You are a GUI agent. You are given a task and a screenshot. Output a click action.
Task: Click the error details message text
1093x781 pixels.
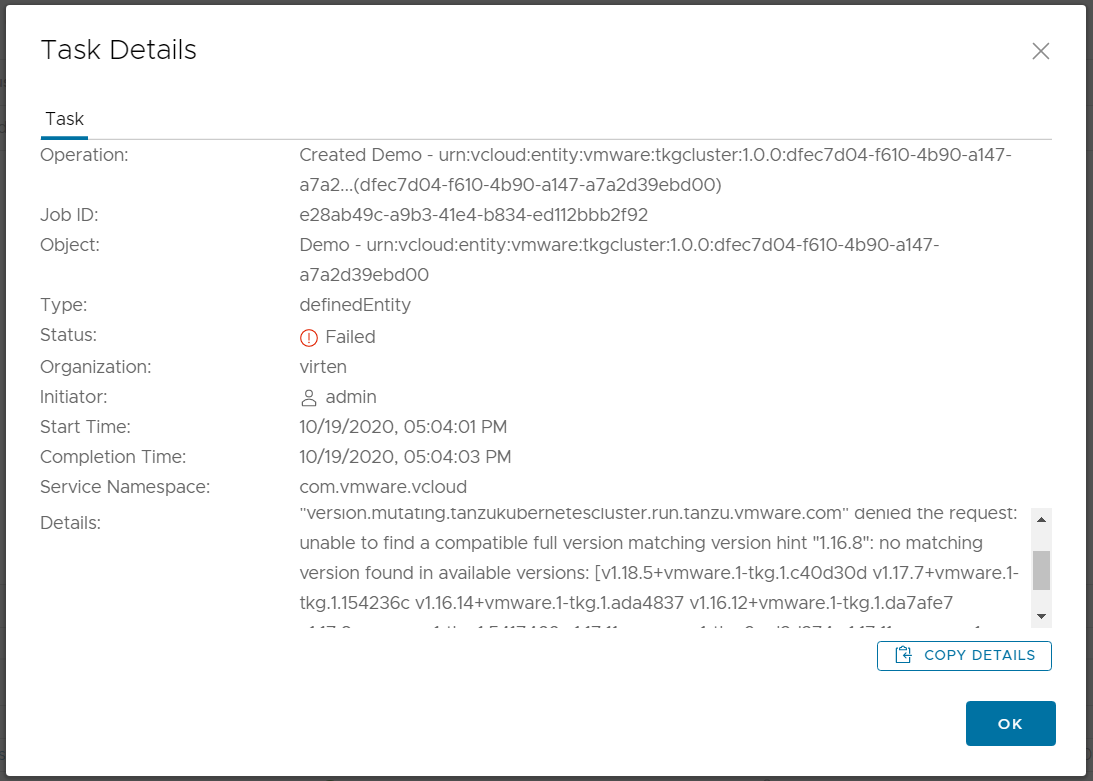pyautogui.click(x=659, y=567)
